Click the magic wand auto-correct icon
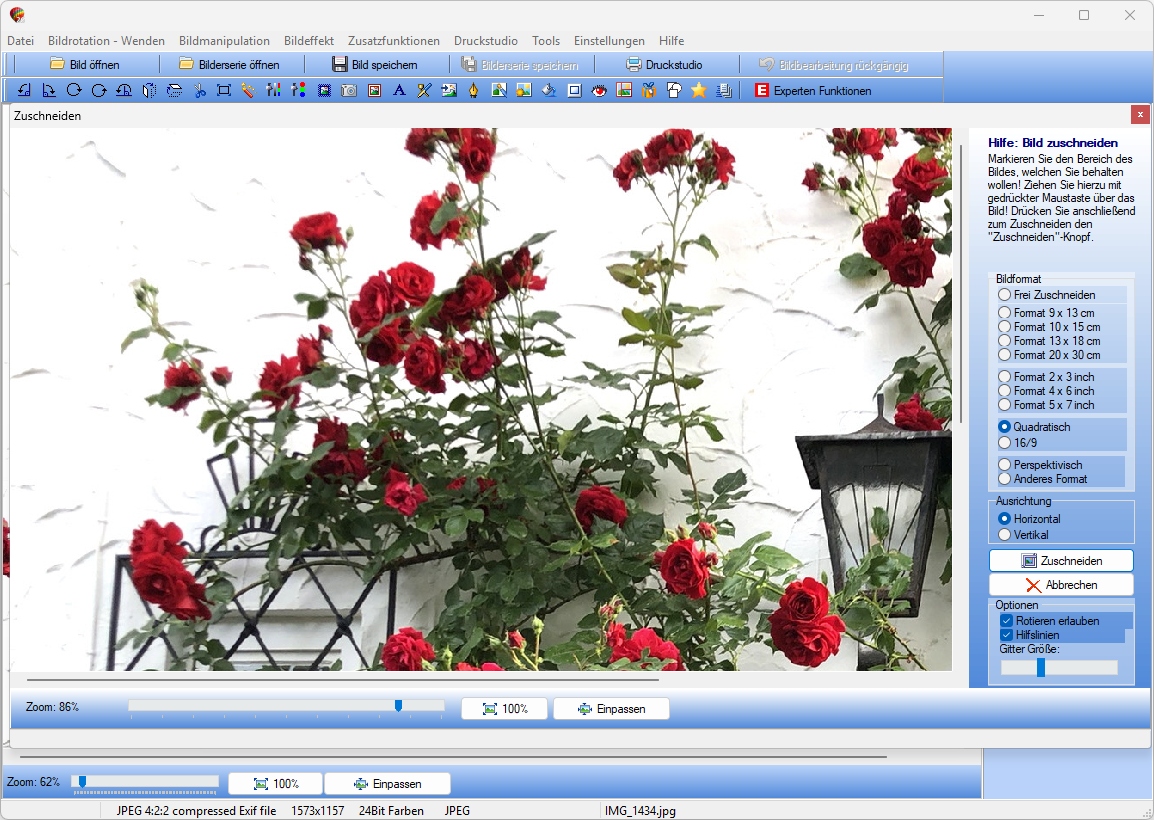The image size is (1154, 820). click(248, 91)
